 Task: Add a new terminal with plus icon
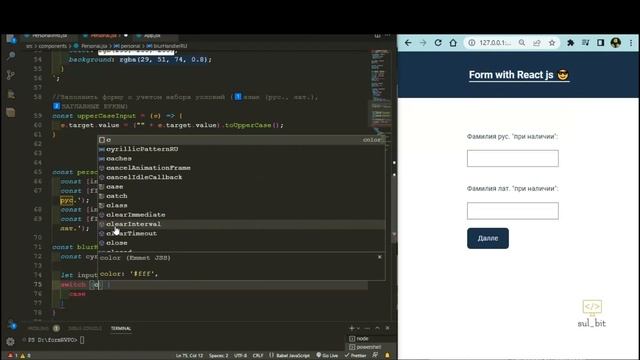pyautogui.click(x=351, y=328)
